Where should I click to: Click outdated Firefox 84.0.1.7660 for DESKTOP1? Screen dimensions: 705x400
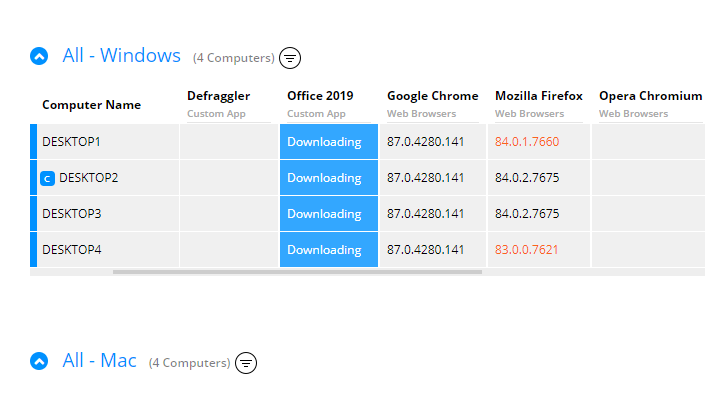pos(526,142)
